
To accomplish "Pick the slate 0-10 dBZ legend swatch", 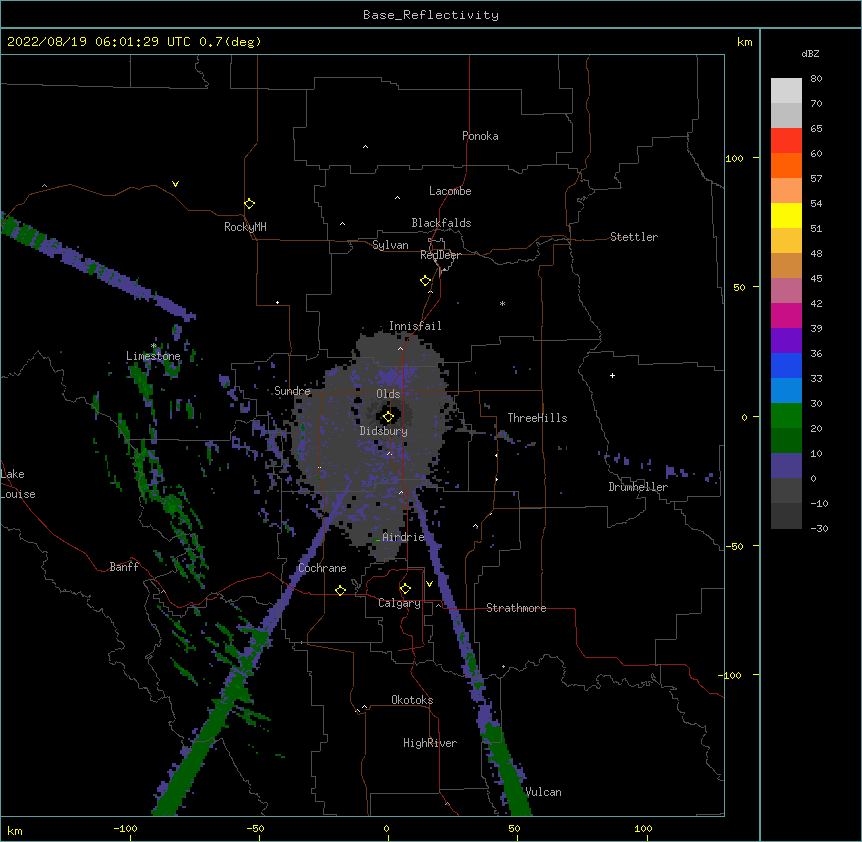I will coord(786,466).
